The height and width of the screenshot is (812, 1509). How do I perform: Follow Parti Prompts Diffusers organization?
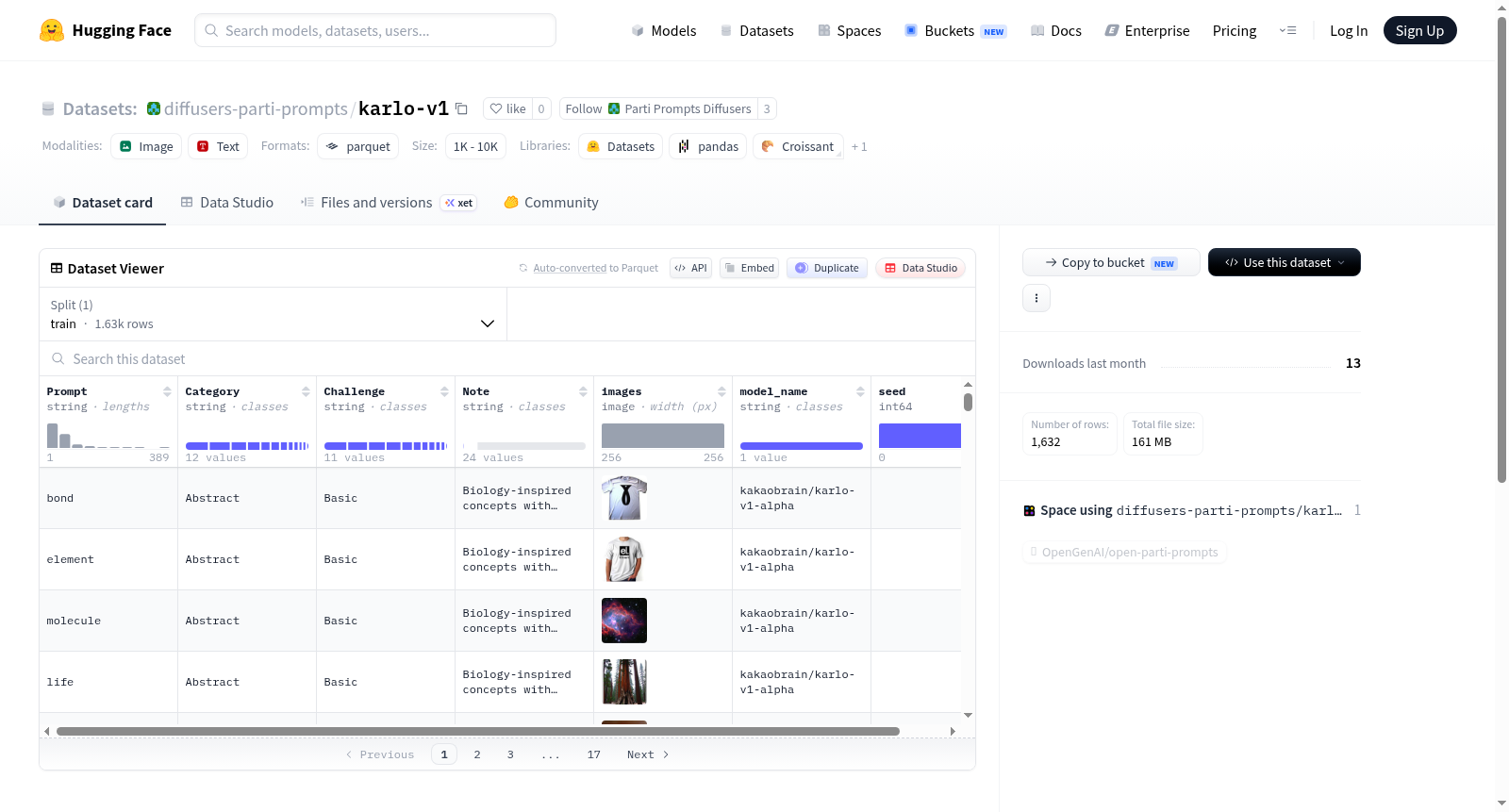658,108
